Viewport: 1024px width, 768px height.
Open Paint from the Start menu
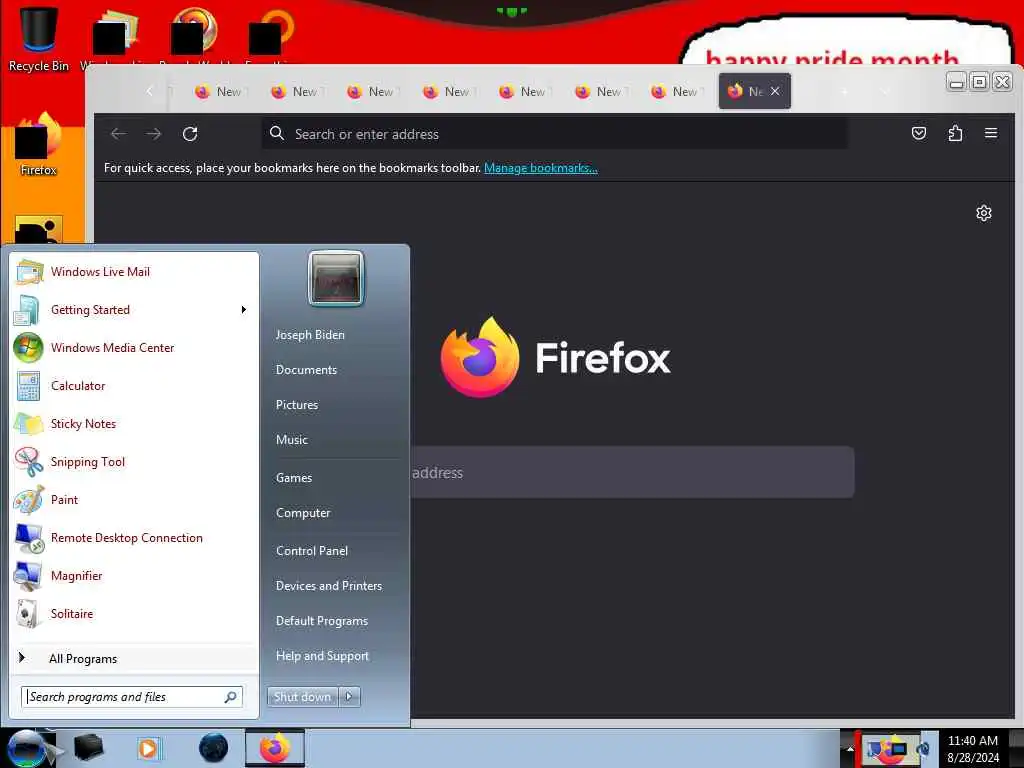[134, 500]
